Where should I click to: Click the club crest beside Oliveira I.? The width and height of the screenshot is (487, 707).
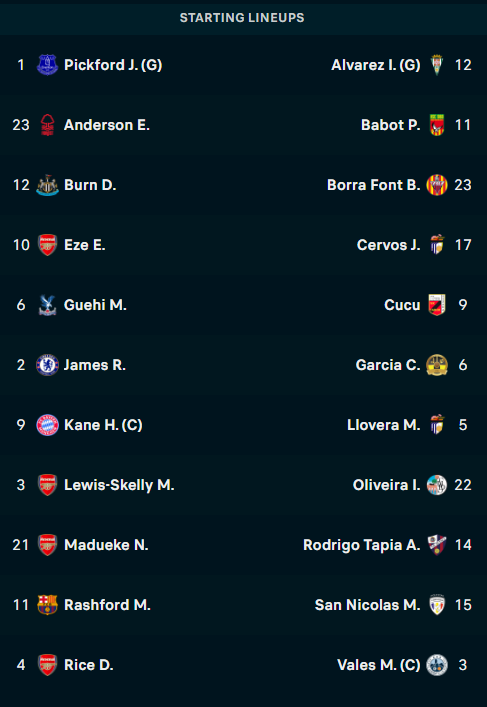437,485
